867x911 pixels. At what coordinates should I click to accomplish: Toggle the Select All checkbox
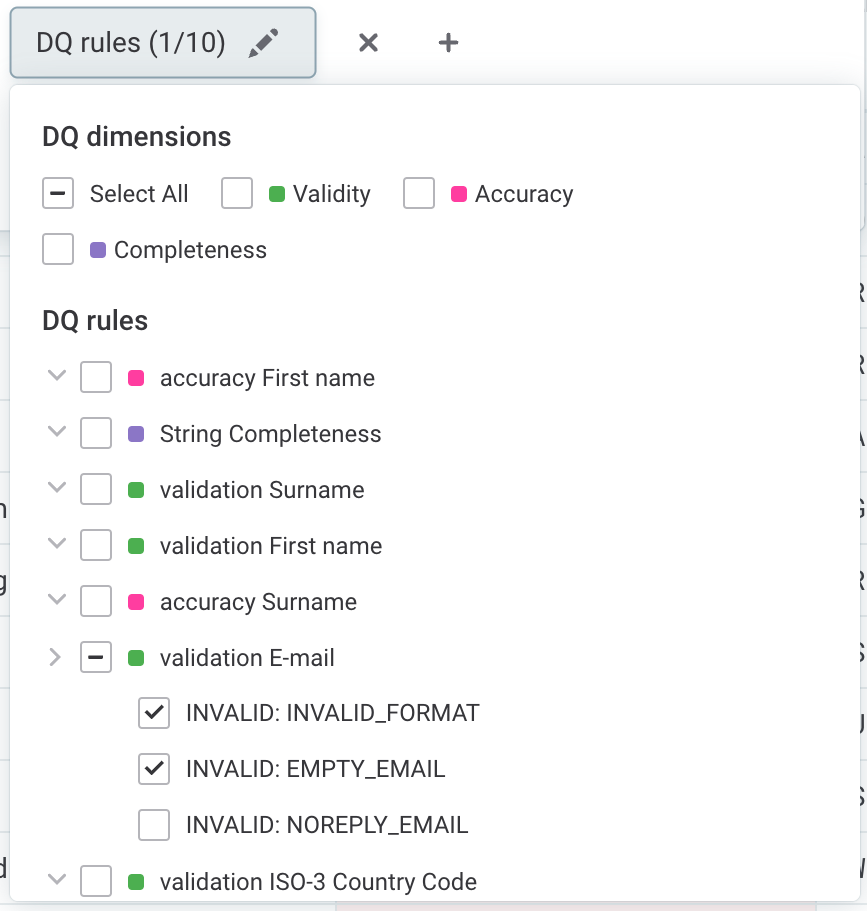tap(58, 193)
